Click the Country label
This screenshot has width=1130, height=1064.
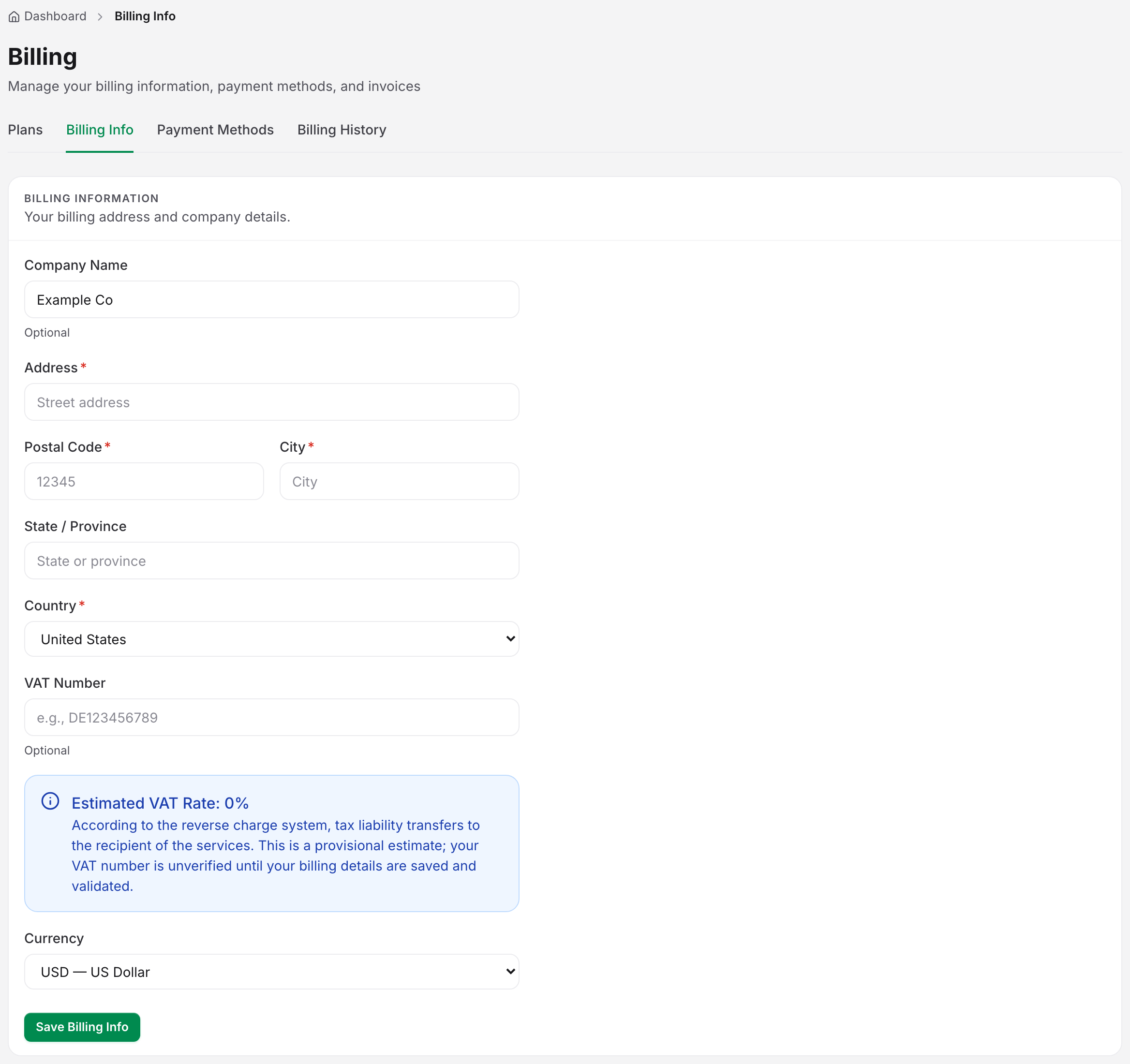pyautogui.click(x=50, y=606)
